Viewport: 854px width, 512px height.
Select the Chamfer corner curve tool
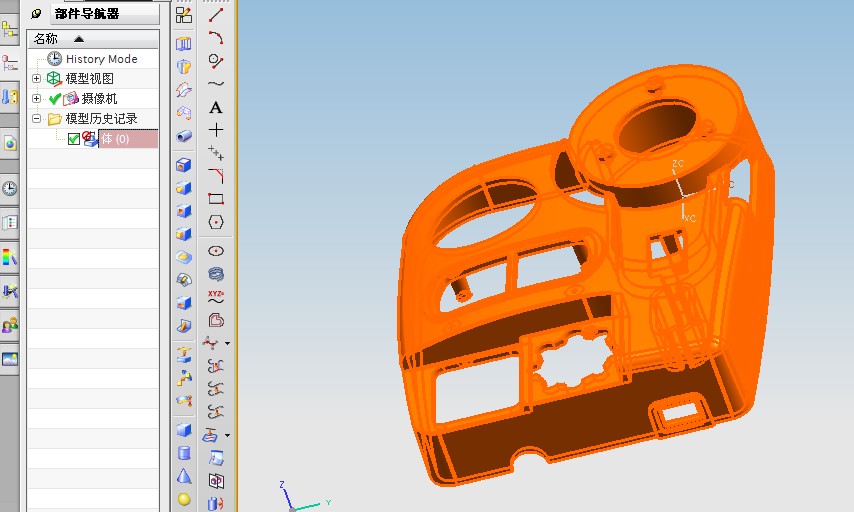pyautogui.click(x=216, y=176)
